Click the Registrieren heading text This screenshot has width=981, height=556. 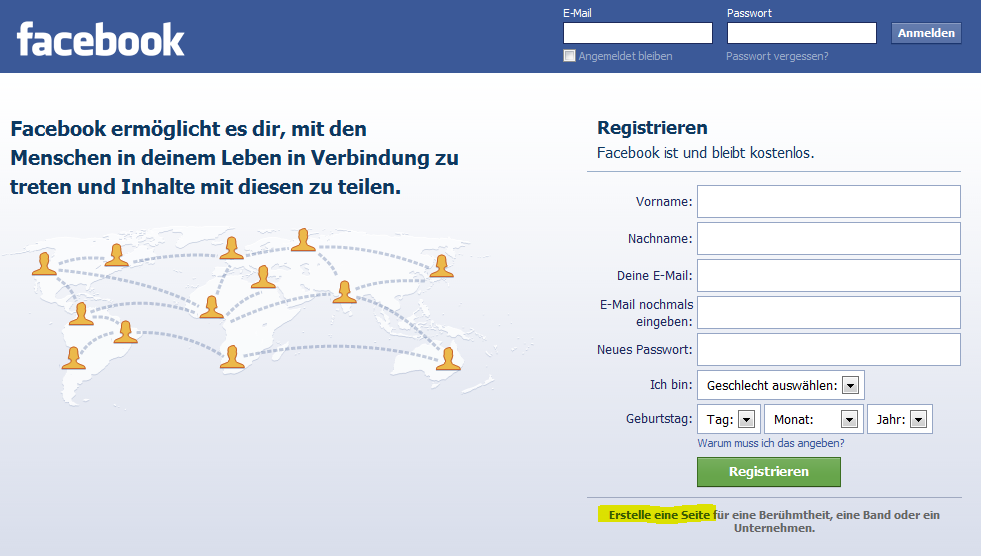point(653,128)
